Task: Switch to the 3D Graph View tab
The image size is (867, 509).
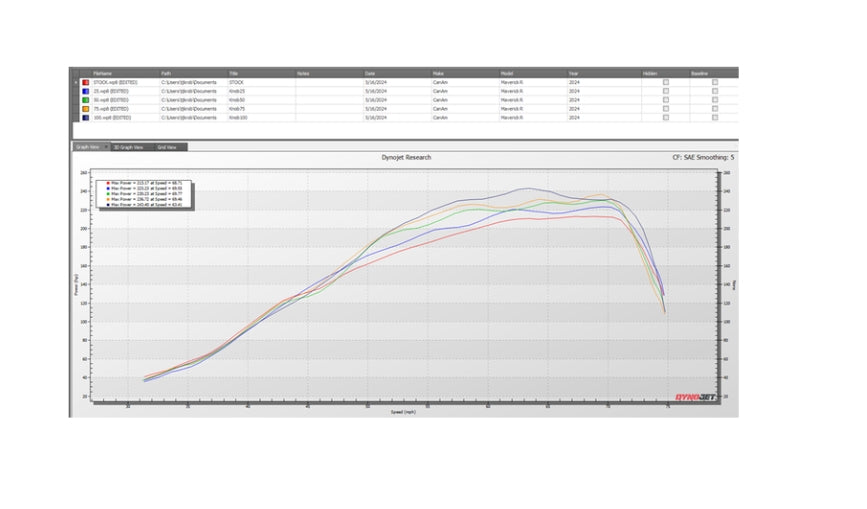Action: click(129, 147)
